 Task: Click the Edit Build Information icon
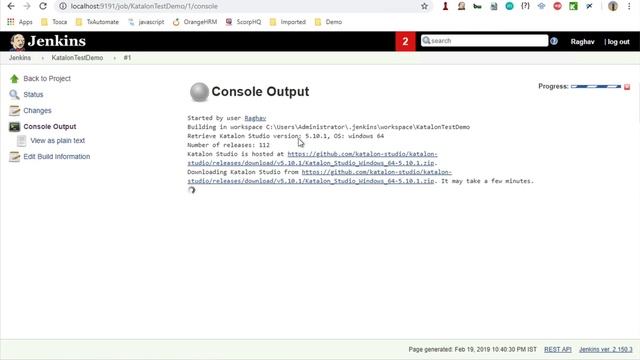click(14, 157)
